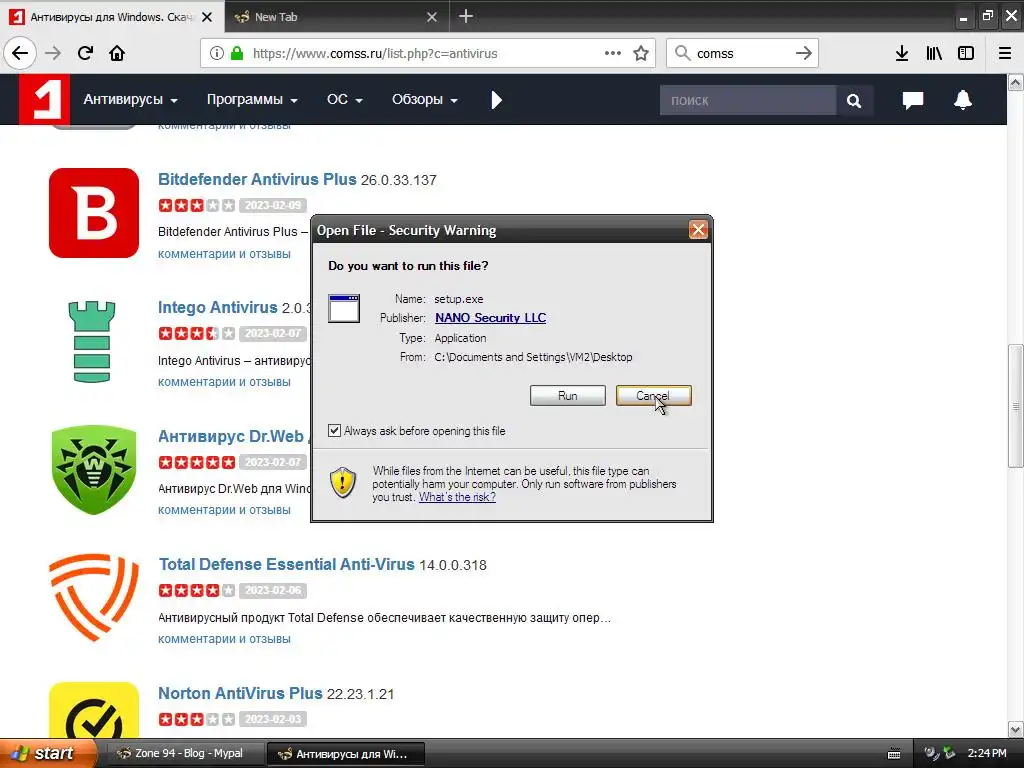The width and height of the screenshot is (1024, 768).
Task: Close the Антивирусы для Windows tab
Action: 207,17
